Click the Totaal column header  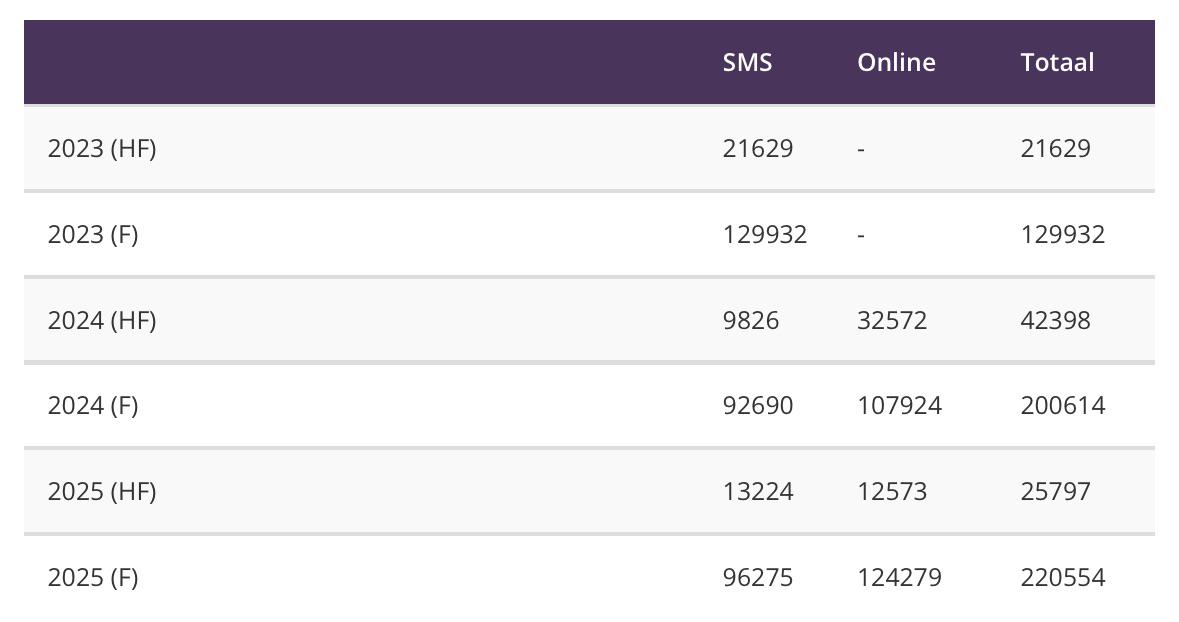[x=1057, y=62]
